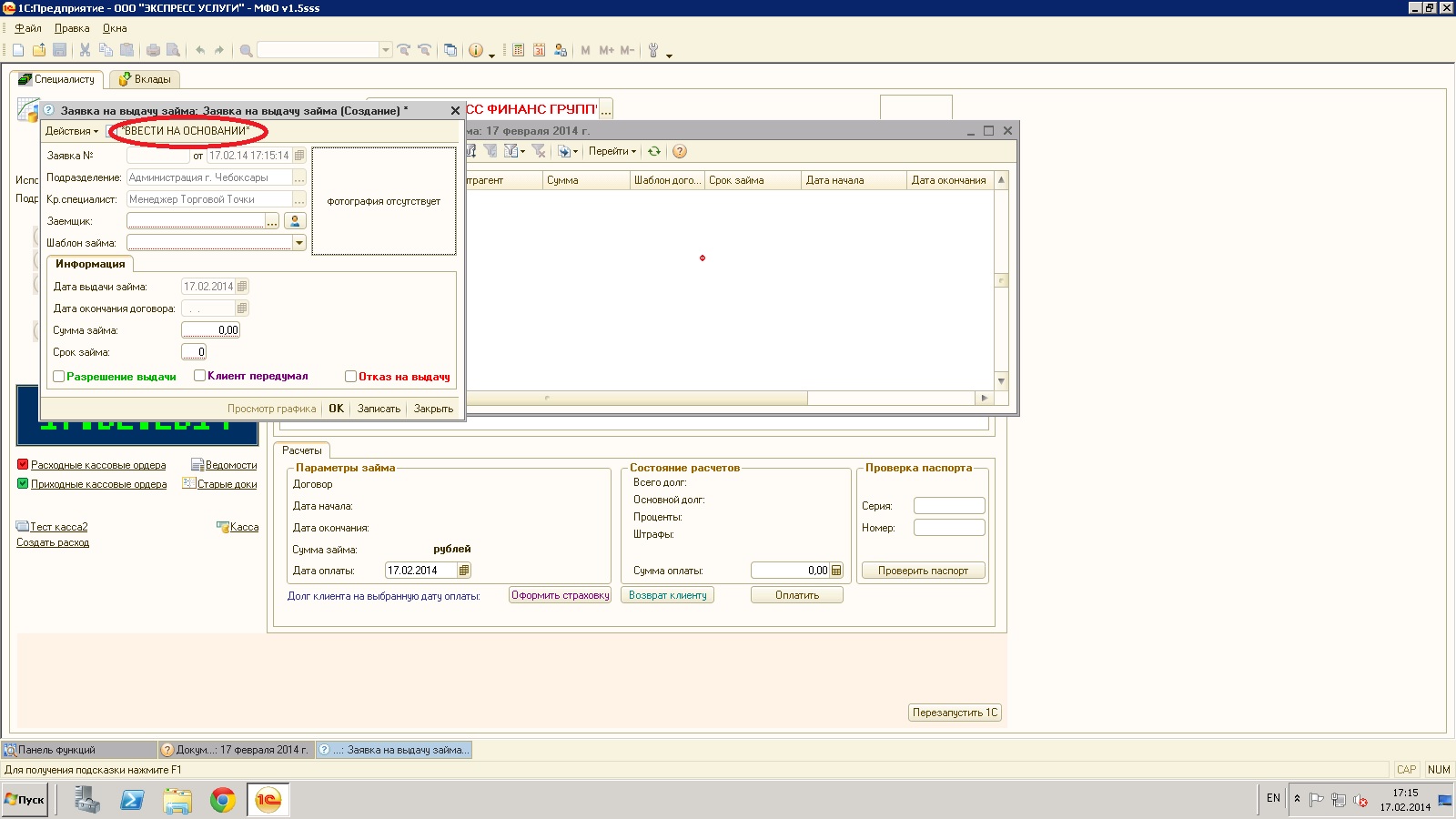Open the PowerShell icon in taskbar
1456x819 pixels.
pyautogui.click(x=133, y=800)
